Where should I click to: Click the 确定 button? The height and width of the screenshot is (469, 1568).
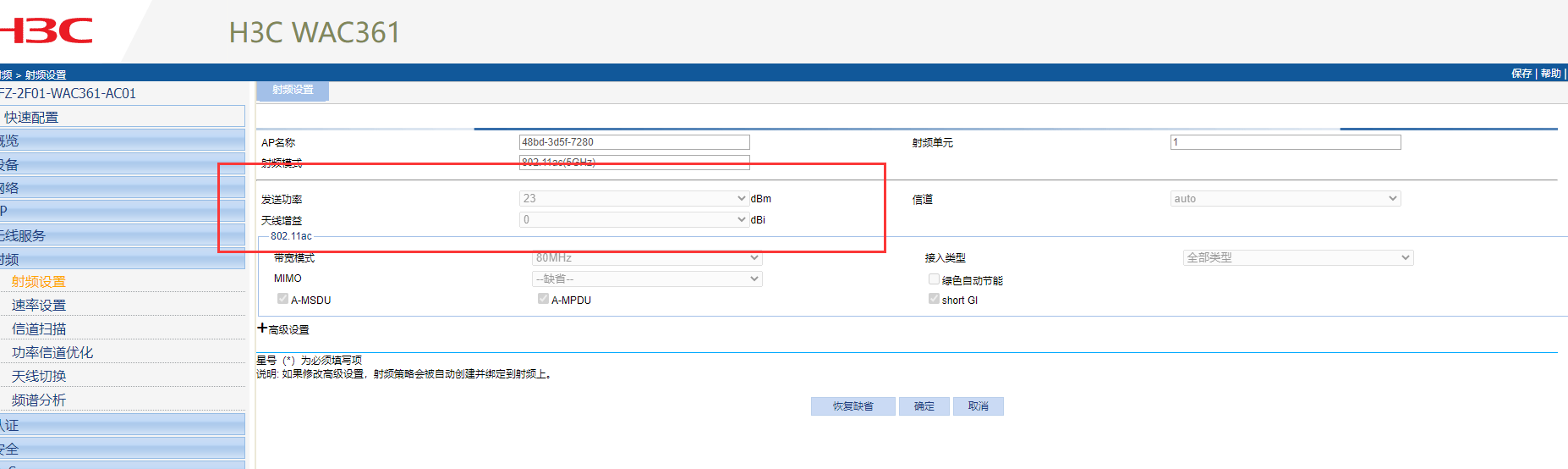click(924, 406)
